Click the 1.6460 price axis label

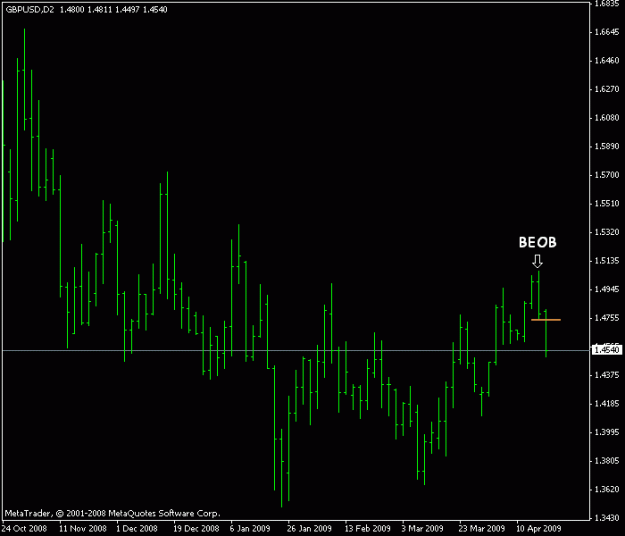pos(607,61)
